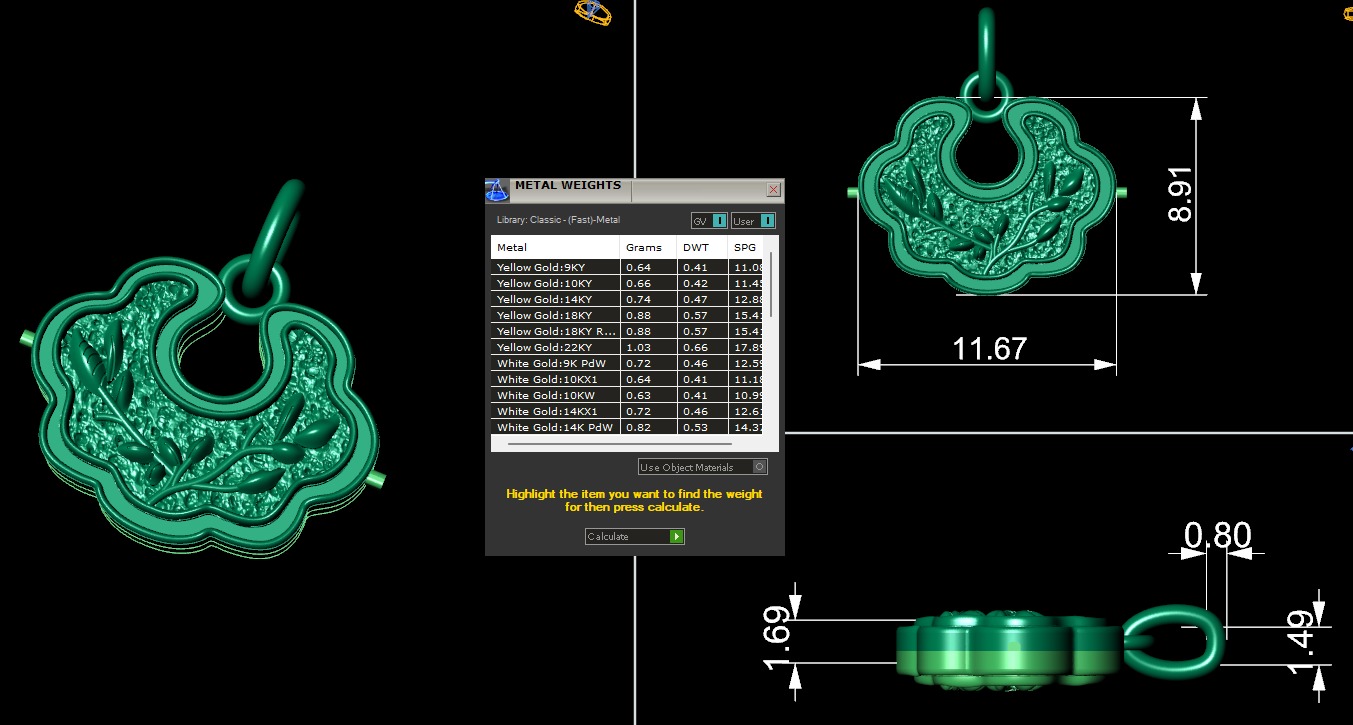Click the 0.80 dimension label
The image size is (1353, 725).
click(1217, 536)
